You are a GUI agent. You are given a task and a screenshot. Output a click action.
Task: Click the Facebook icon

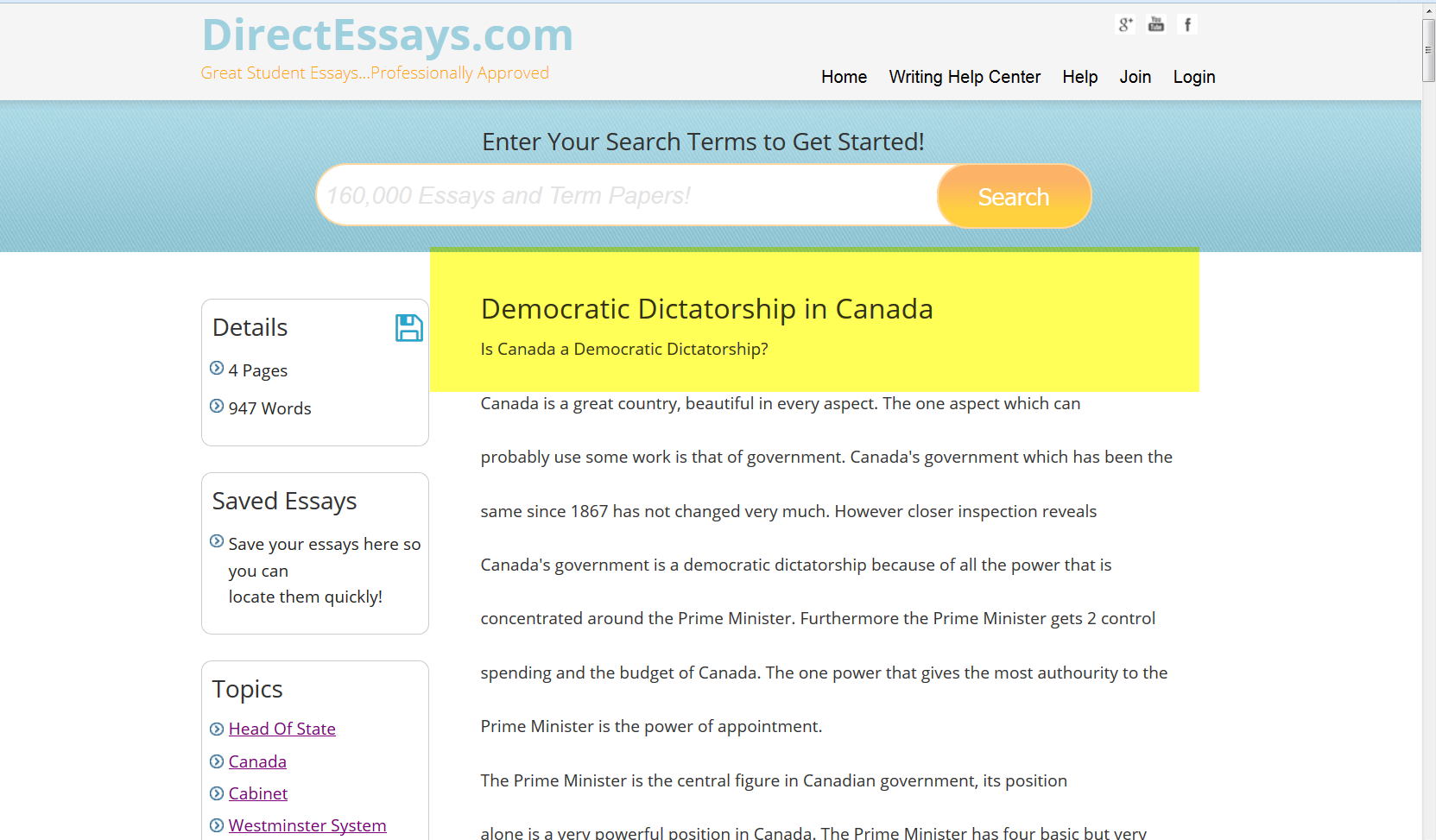click(1187, 25)
